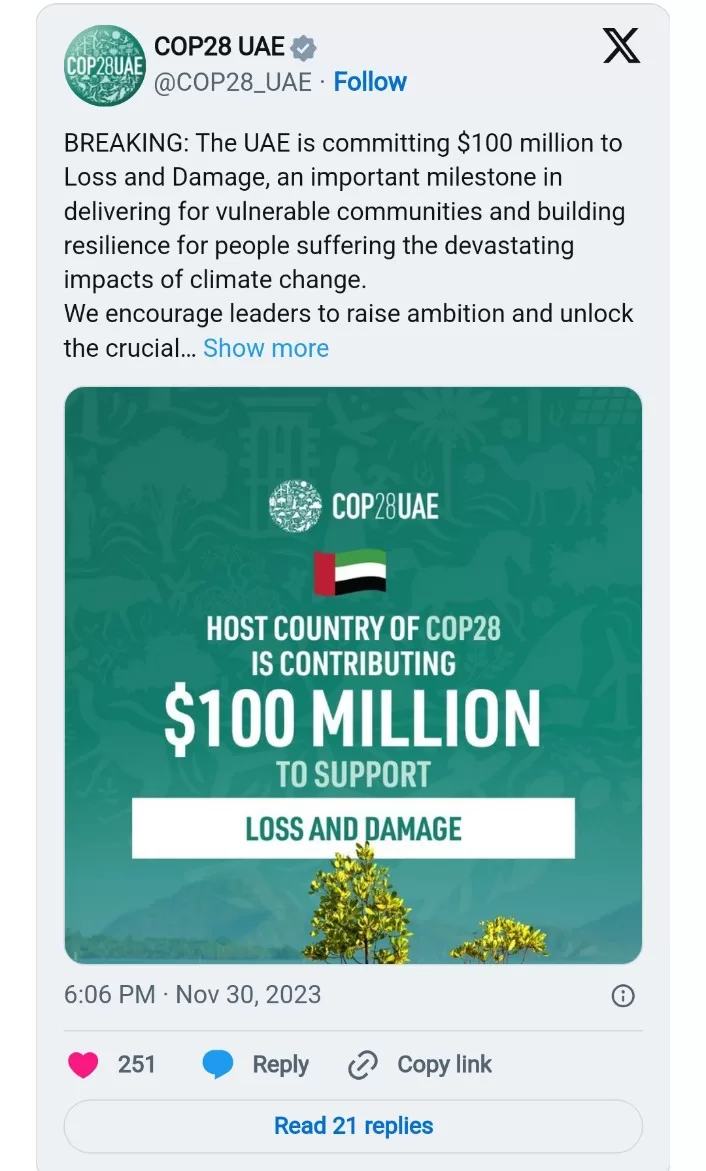
Task: Click the COP28 UAE display name
Action: pos(219,47)
